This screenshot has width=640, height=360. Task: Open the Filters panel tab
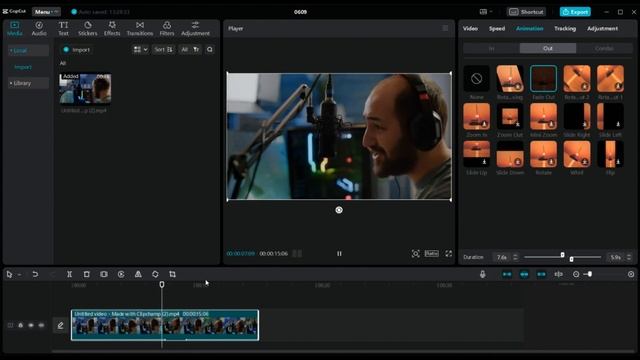click(x=167, y=29)
